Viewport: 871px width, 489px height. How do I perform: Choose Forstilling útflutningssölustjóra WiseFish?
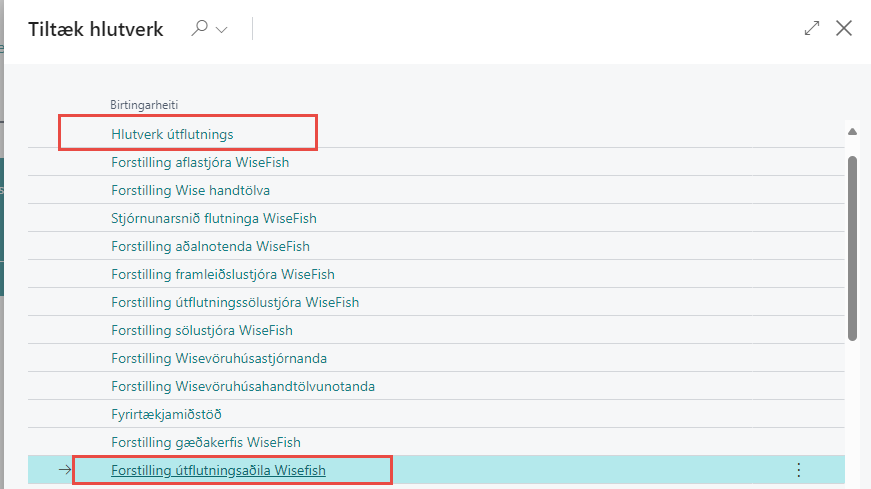tap(235, 302)
